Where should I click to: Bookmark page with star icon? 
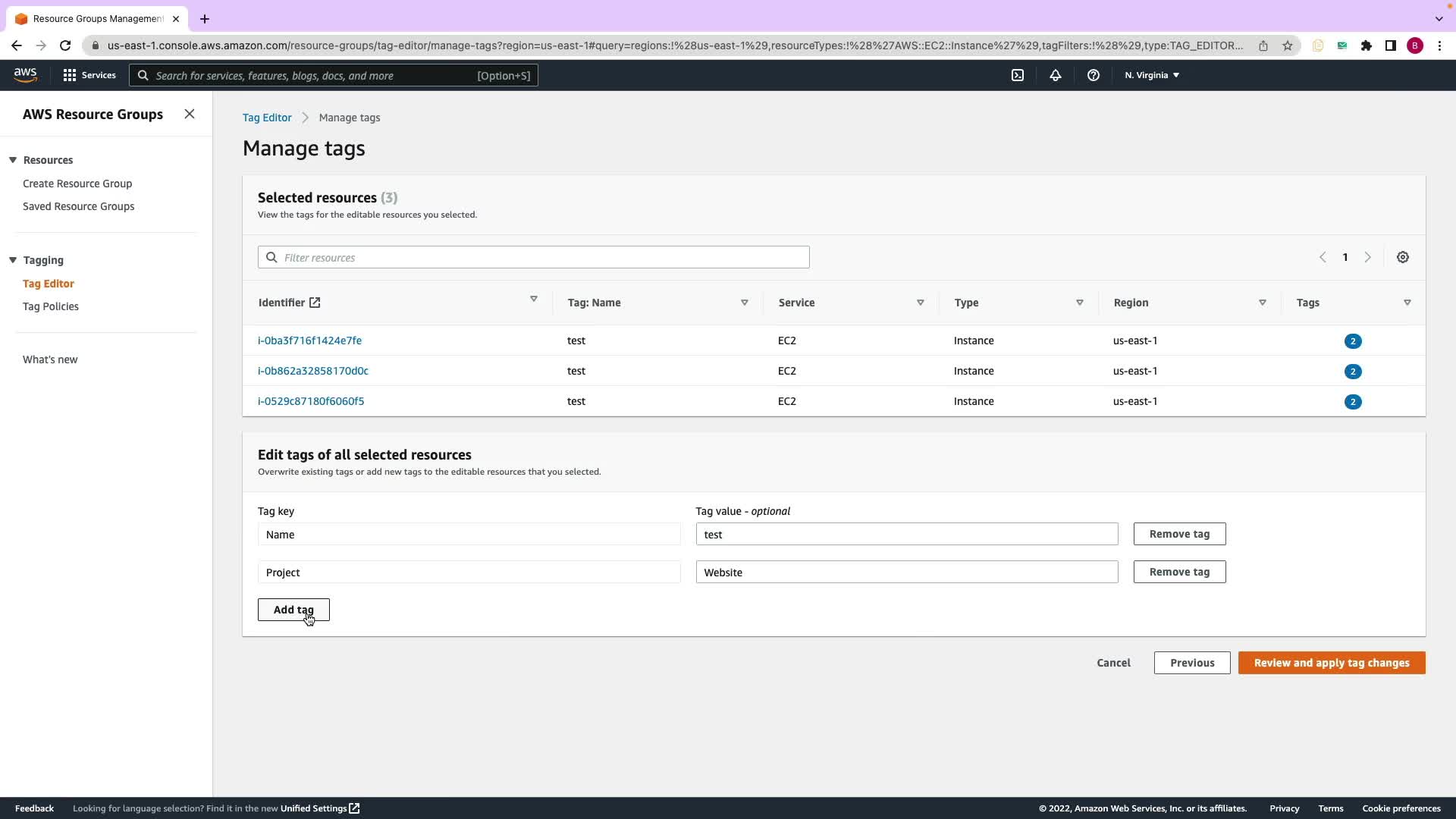(x=1287, y=45)
